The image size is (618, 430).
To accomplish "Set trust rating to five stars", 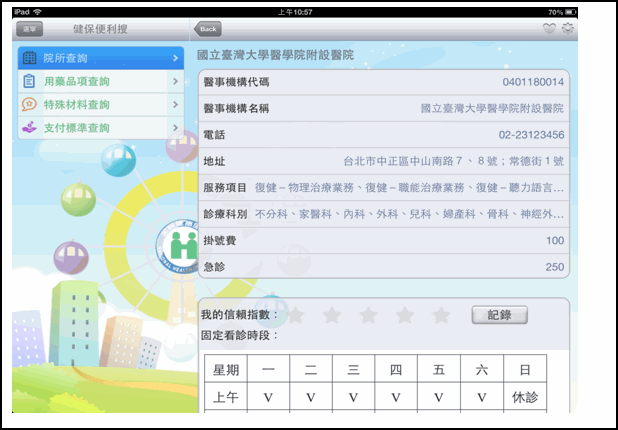I will tap(440, 315).
